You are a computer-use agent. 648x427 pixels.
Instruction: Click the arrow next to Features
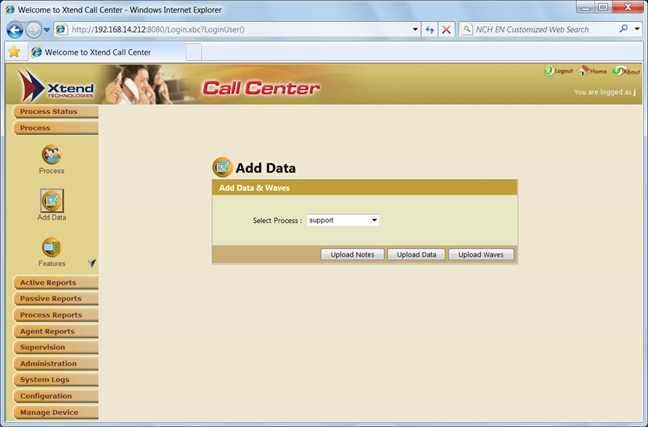point(92,263)
